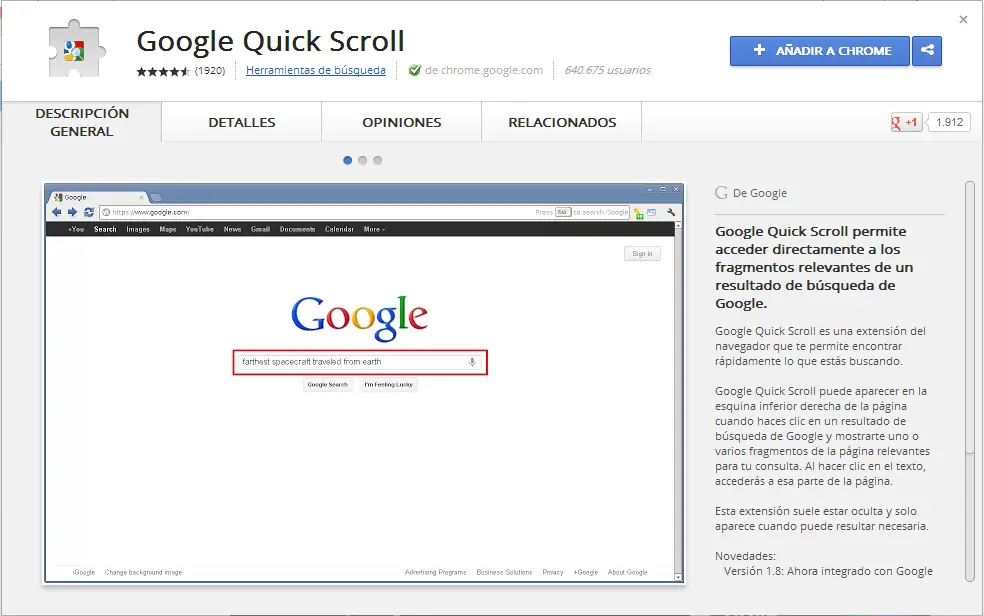
Task: Select the third screenshot carousel dot
Action: pyautogui.click(x=378, y=161)
